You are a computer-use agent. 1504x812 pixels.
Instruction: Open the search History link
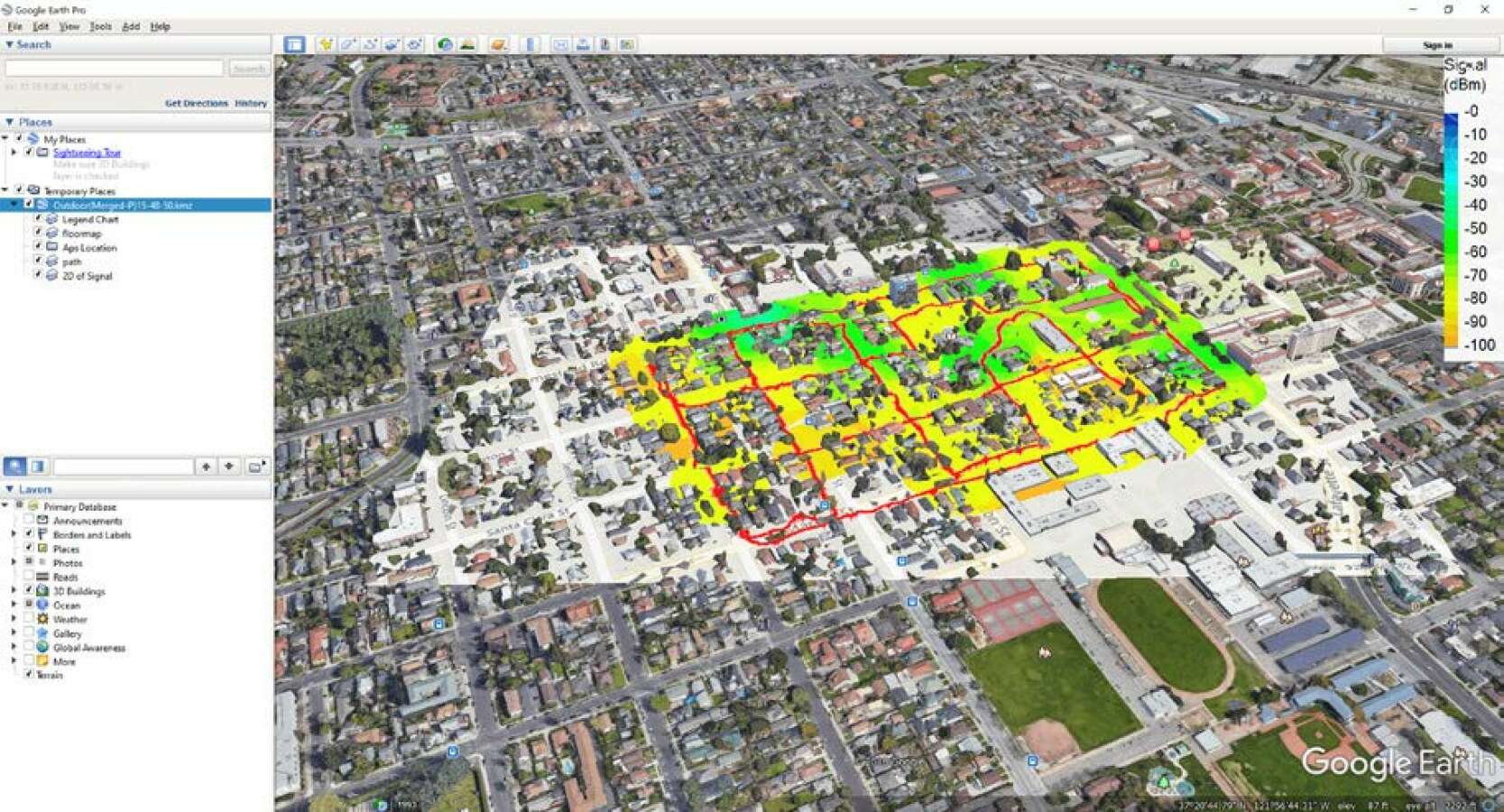pyautogui.click(x=251, y=103)
